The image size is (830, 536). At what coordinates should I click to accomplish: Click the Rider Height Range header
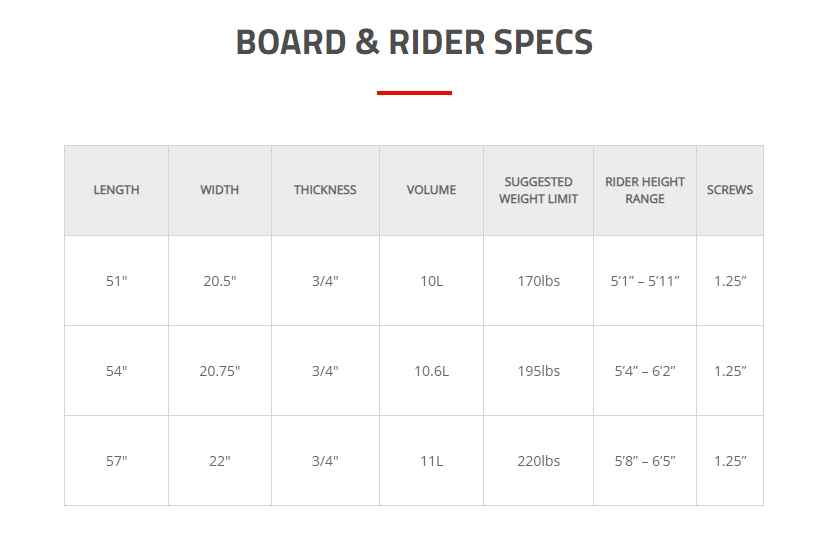coord(645,190)
